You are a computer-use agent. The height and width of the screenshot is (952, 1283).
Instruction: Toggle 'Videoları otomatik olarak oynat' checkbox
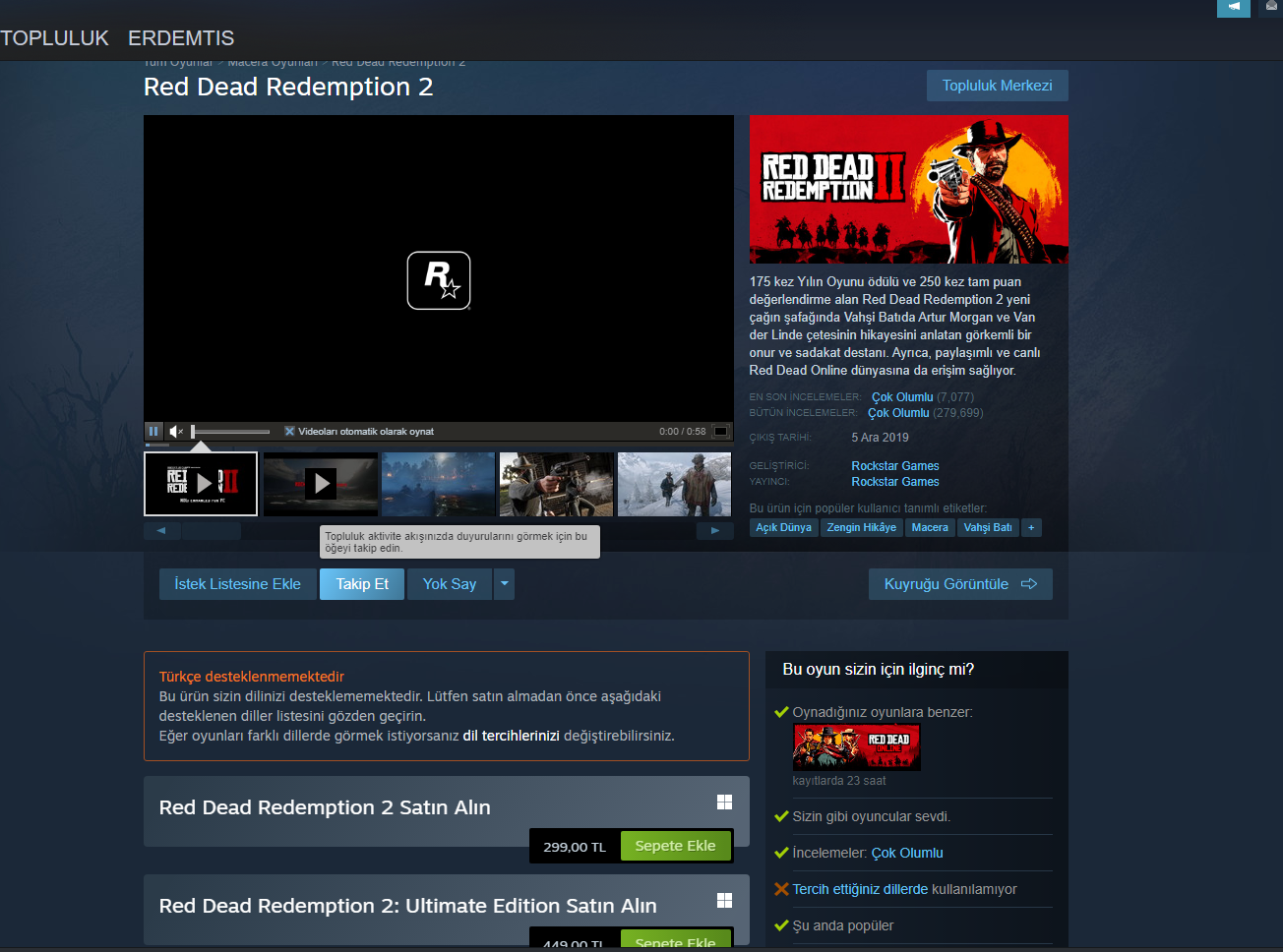(x=289, y=431)
